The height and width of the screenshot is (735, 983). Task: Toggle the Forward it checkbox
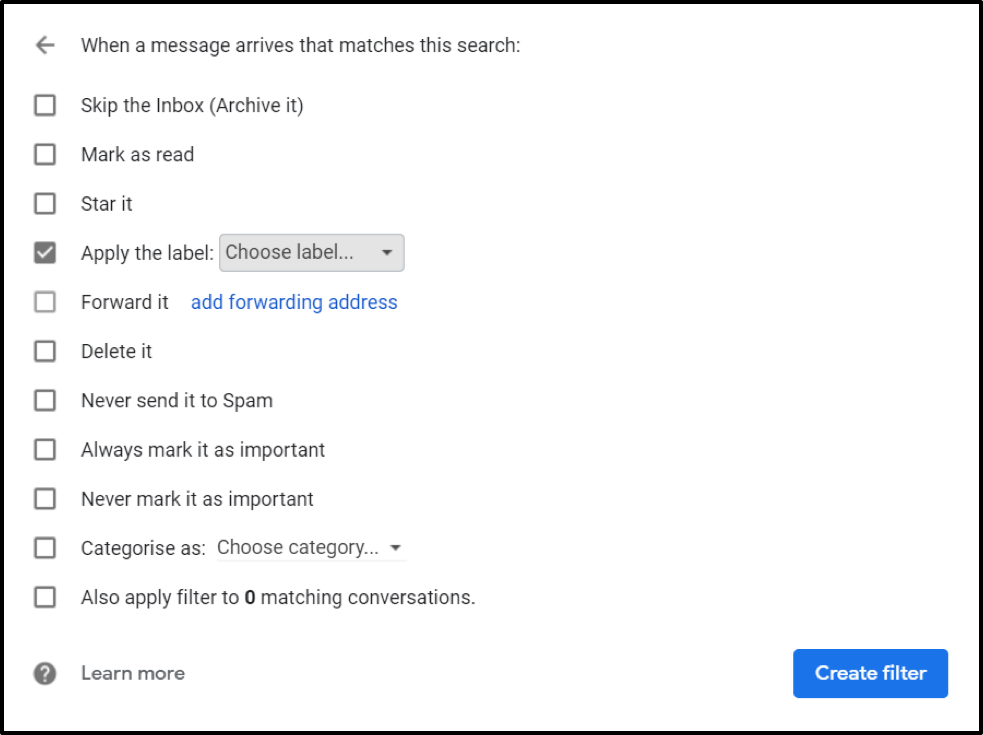coord(45,302)
